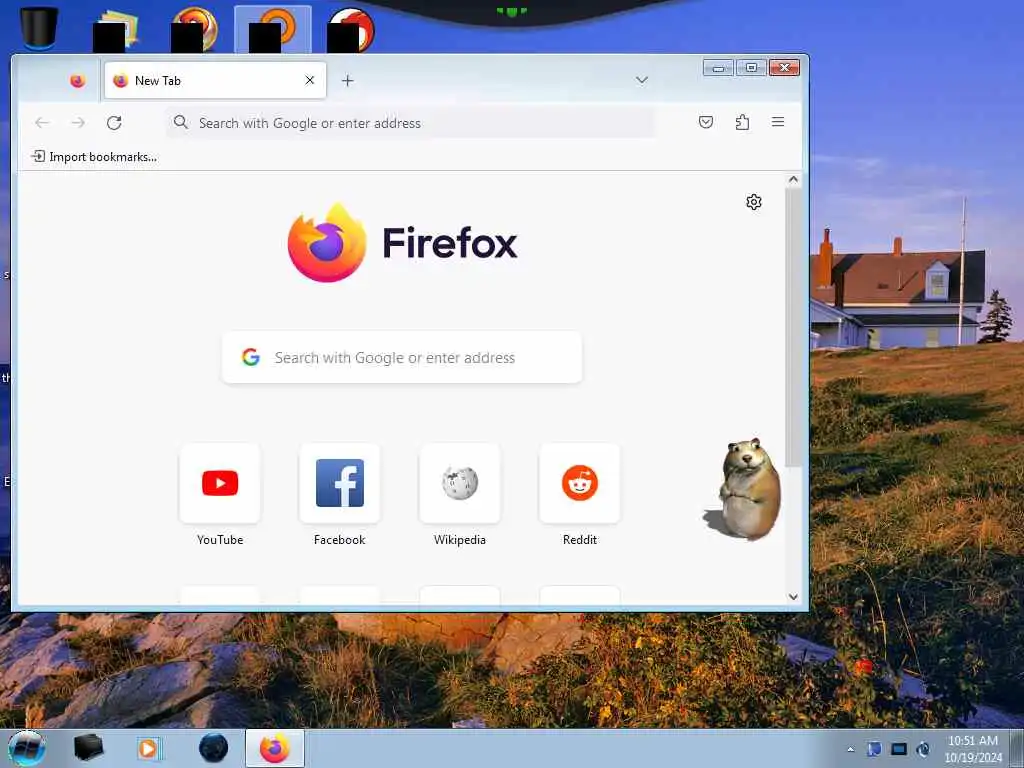This screenshot has height=768, width=1024.
Task: Click the Show desktop strip
Action: [1016, 749]
